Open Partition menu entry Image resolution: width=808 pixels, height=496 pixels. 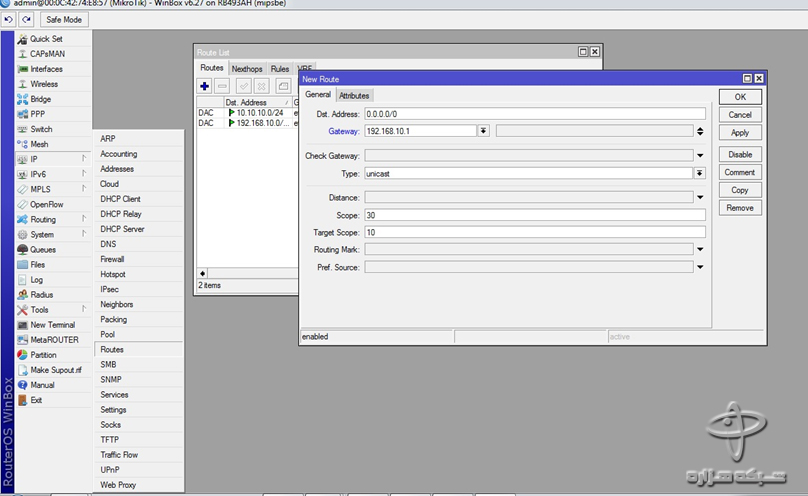(x=54, y=355)
